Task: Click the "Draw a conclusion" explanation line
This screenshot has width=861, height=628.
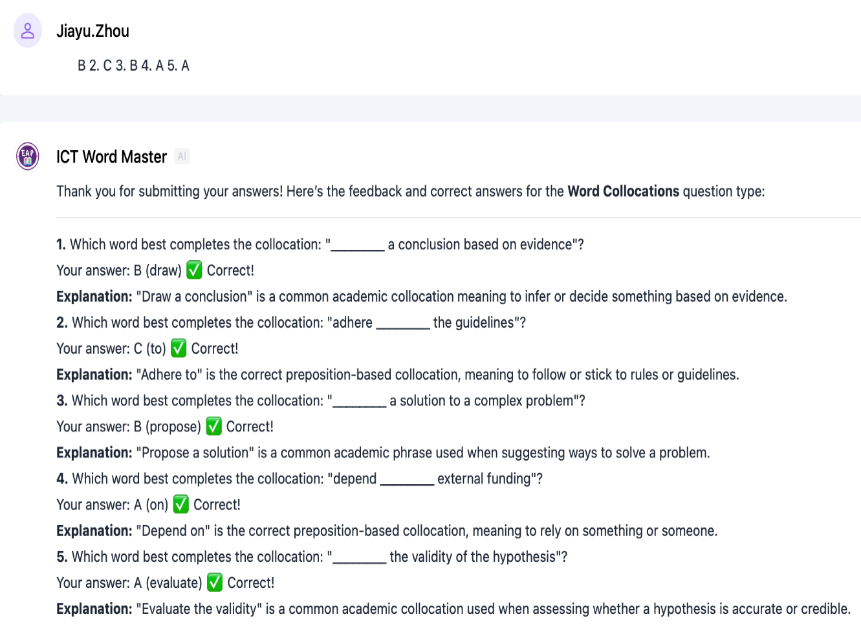Action: [x=421, y=296]
